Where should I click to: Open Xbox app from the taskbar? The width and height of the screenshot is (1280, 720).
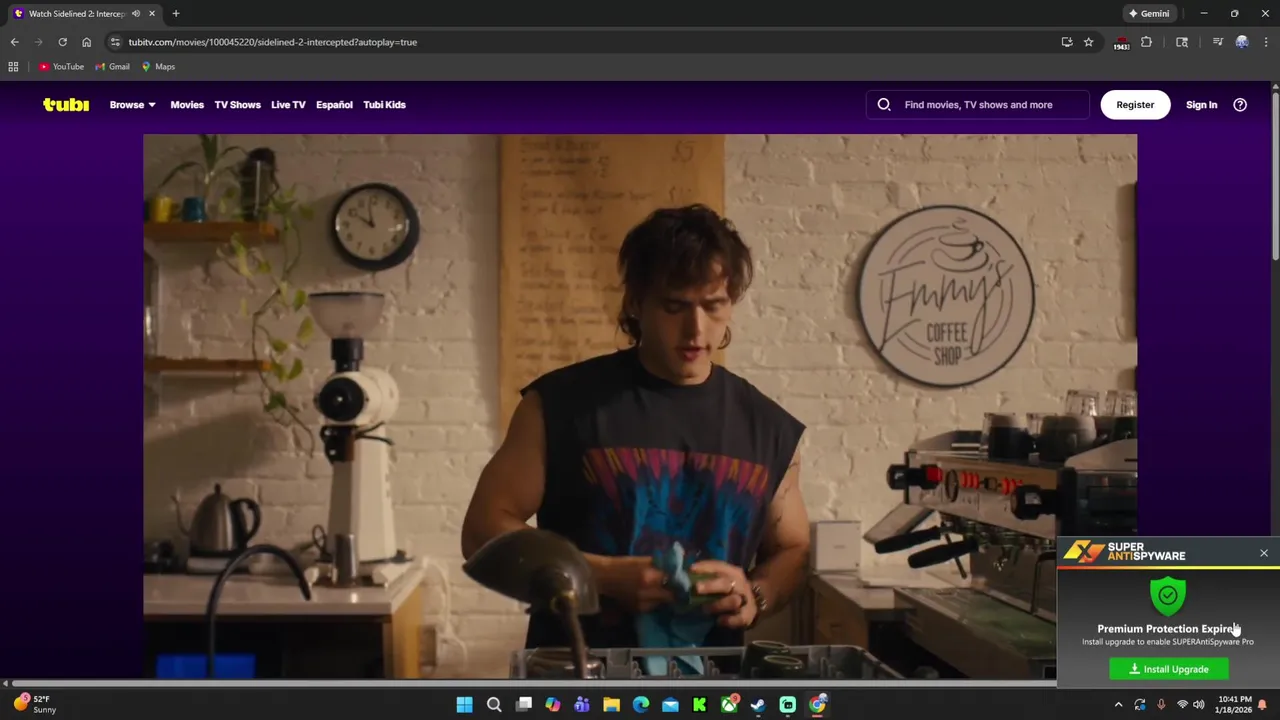click(729, 705)
